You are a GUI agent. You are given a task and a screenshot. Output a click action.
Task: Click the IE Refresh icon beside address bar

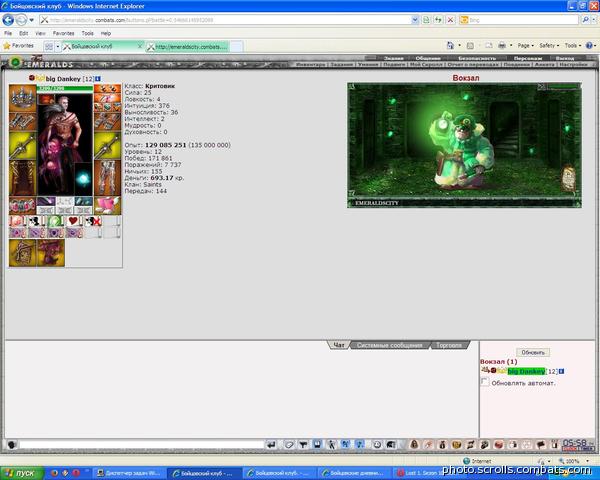438,20
